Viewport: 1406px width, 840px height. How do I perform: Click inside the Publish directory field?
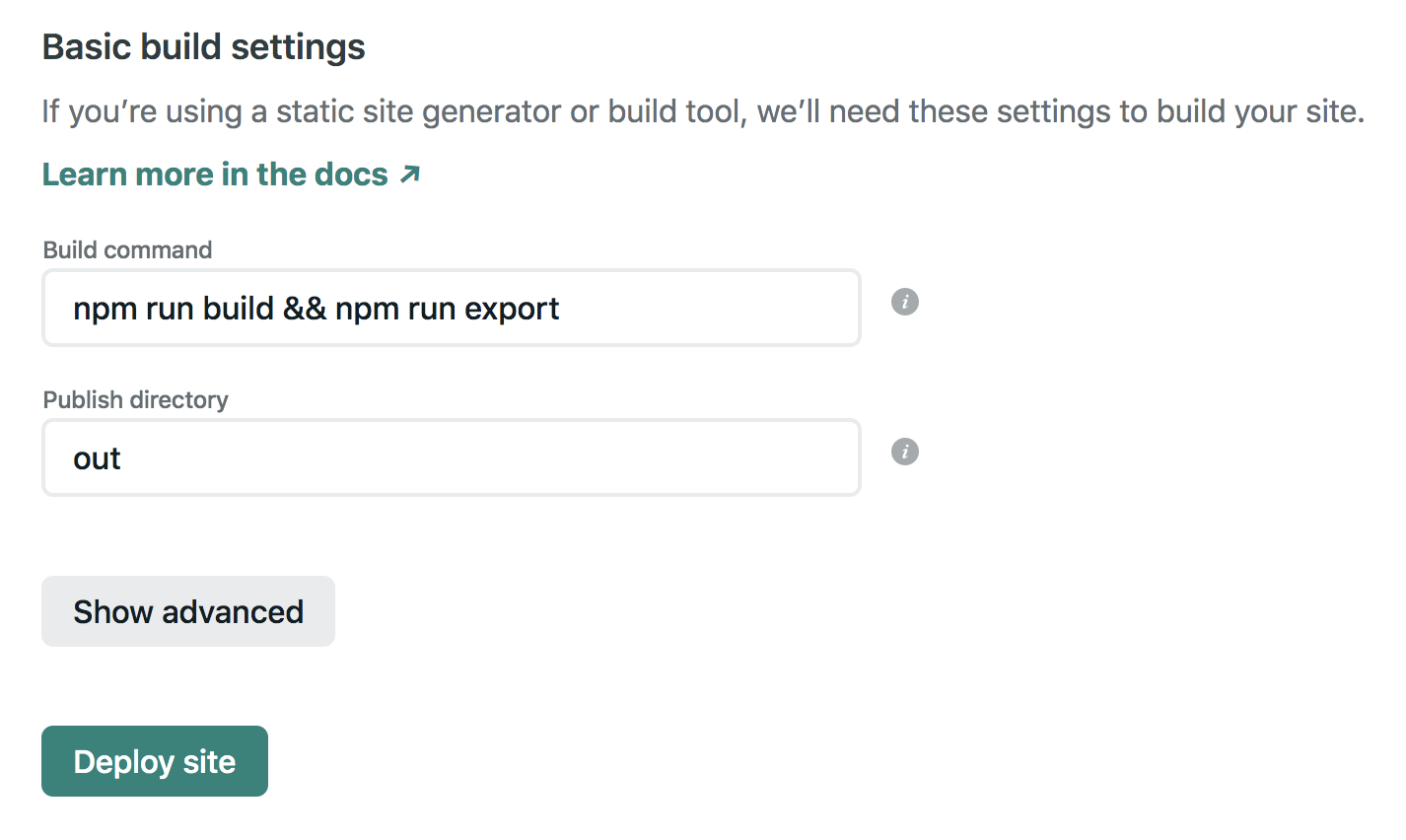pos(450,456)
